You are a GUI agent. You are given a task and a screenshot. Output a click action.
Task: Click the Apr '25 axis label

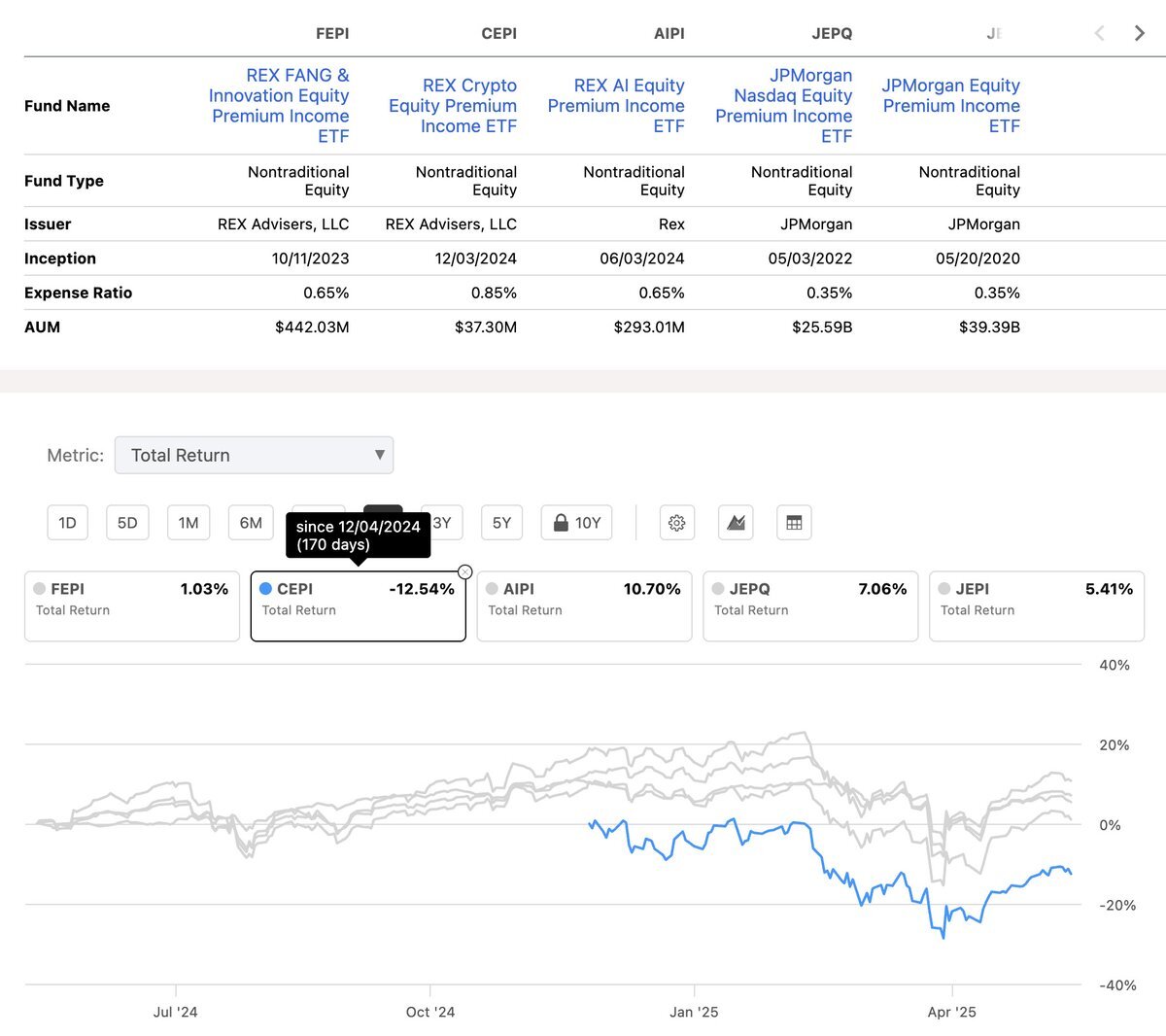[x=952, y=1012]
